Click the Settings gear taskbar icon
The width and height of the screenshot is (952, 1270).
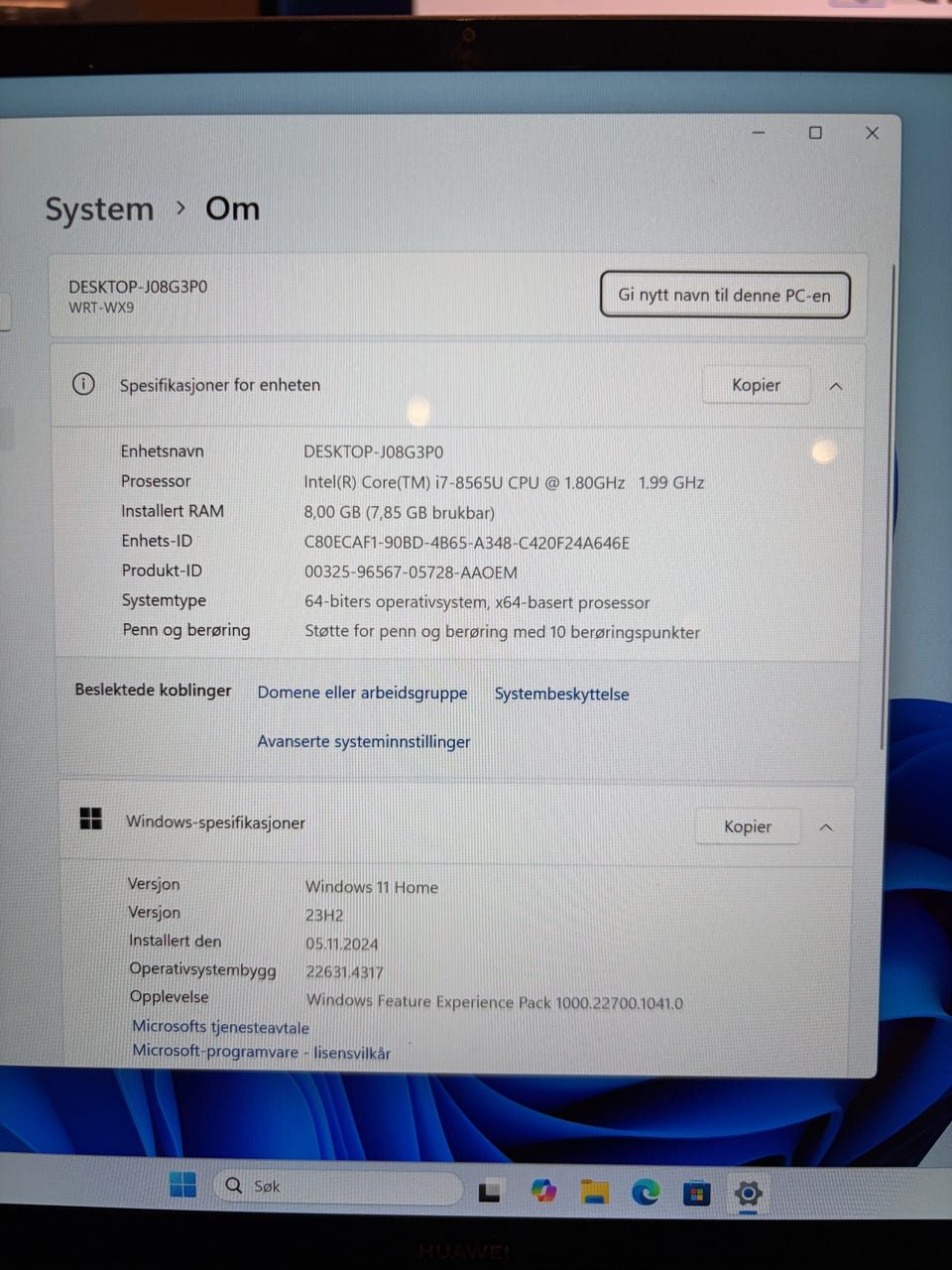pyautogui.click(x=748, y=1193)
